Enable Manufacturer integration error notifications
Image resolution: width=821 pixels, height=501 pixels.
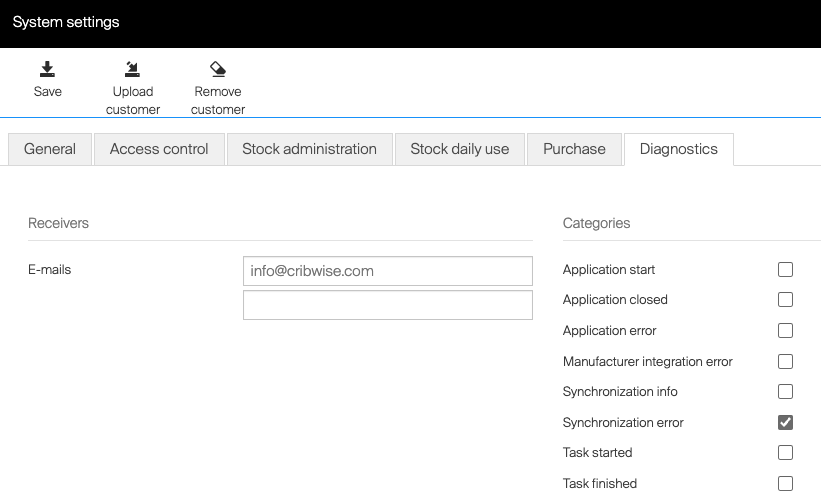(x=785, y=361)
